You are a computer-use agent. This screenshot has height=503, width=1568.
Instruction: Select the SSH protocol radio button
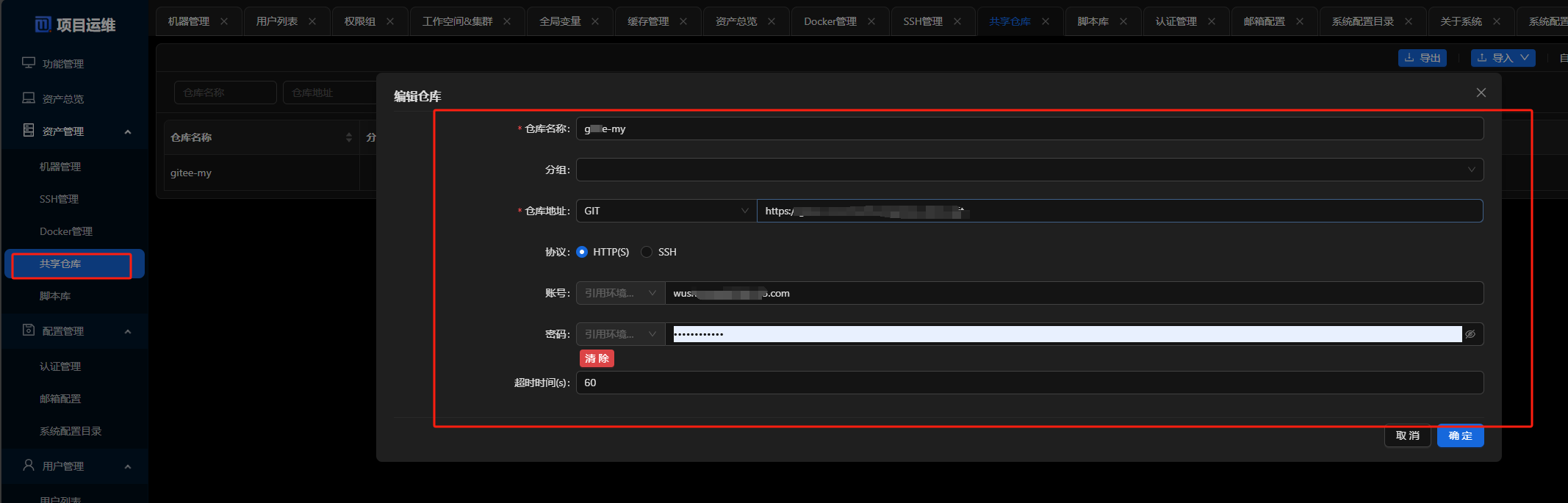tap(647, 252)
